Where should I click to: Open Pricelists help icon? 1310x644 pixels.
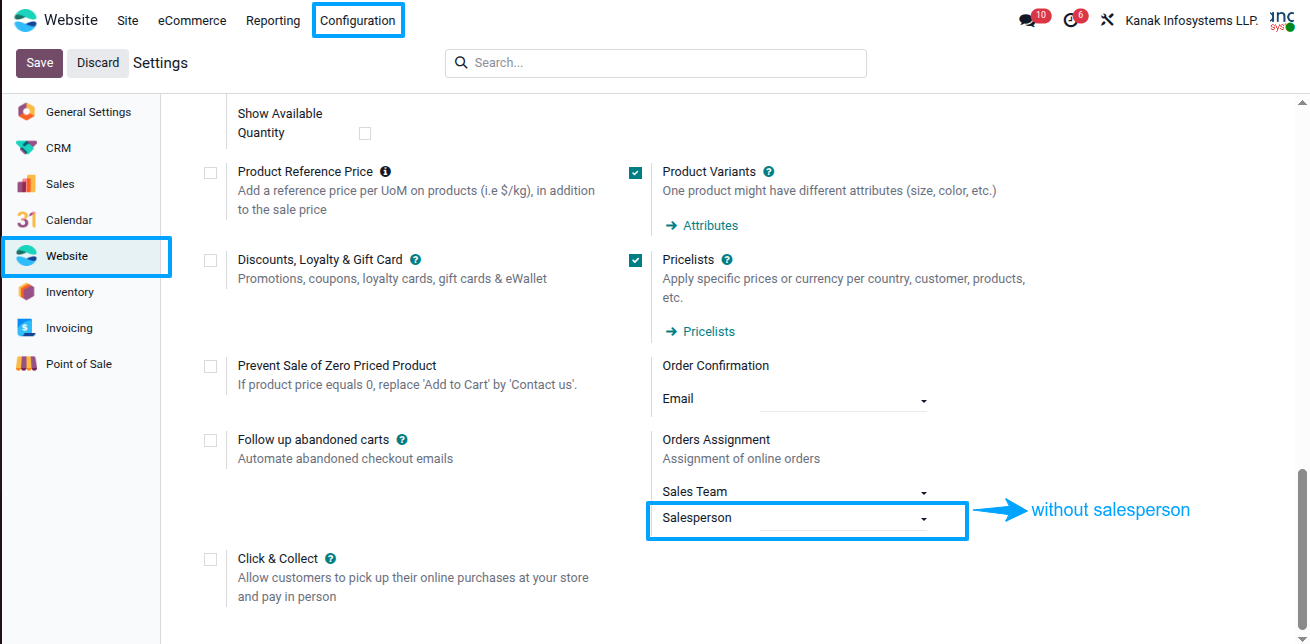coord(727,260)
